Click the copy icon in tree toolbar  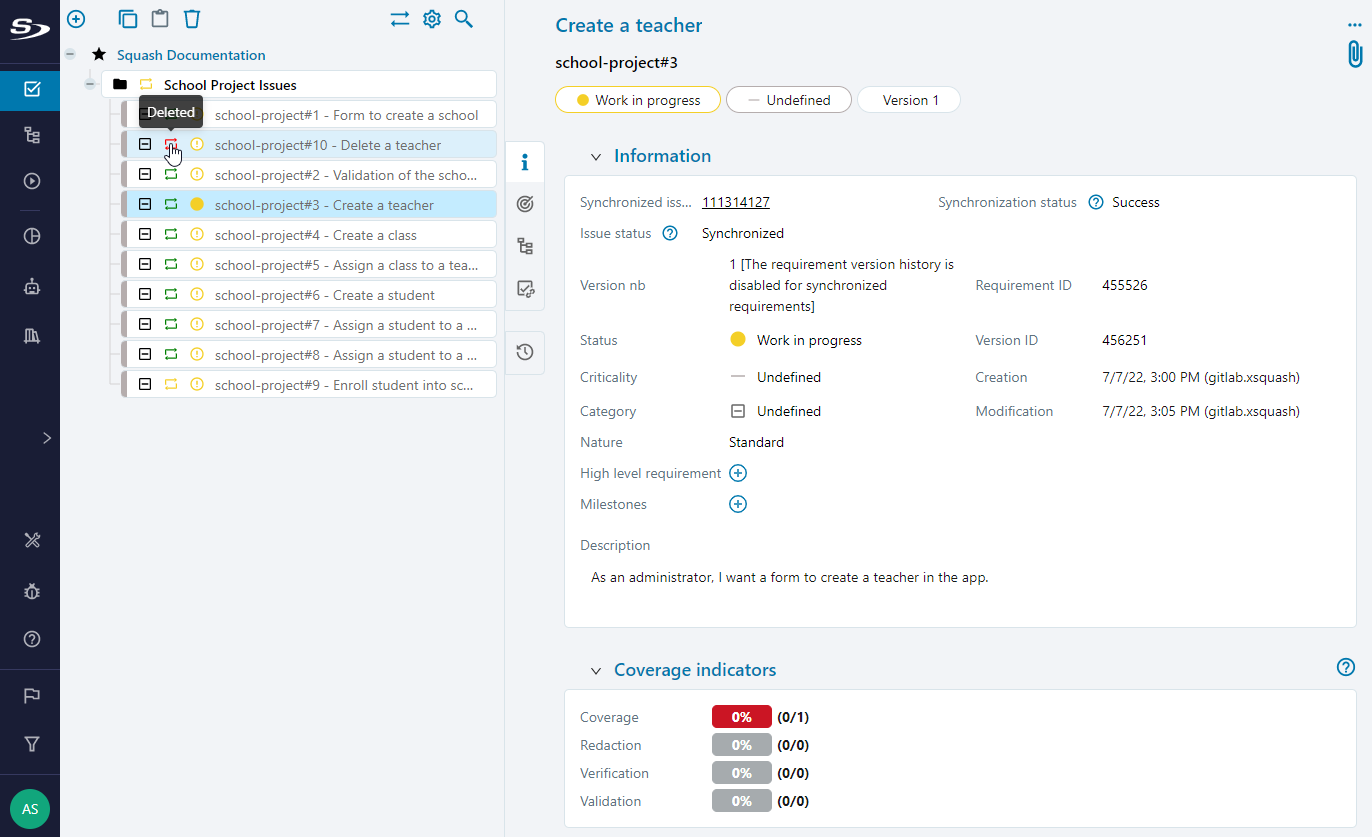pos(127,19)
